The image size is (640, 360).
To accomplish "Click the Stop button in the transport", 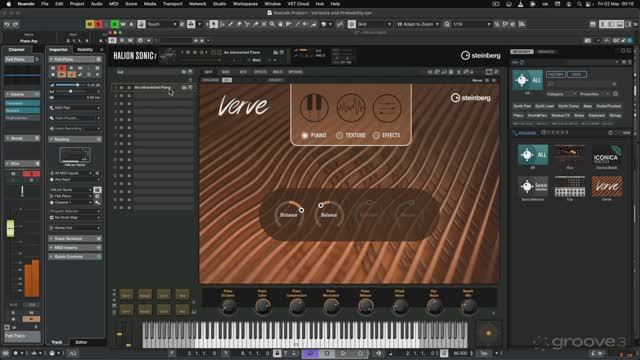I will [x=327, y=353].
